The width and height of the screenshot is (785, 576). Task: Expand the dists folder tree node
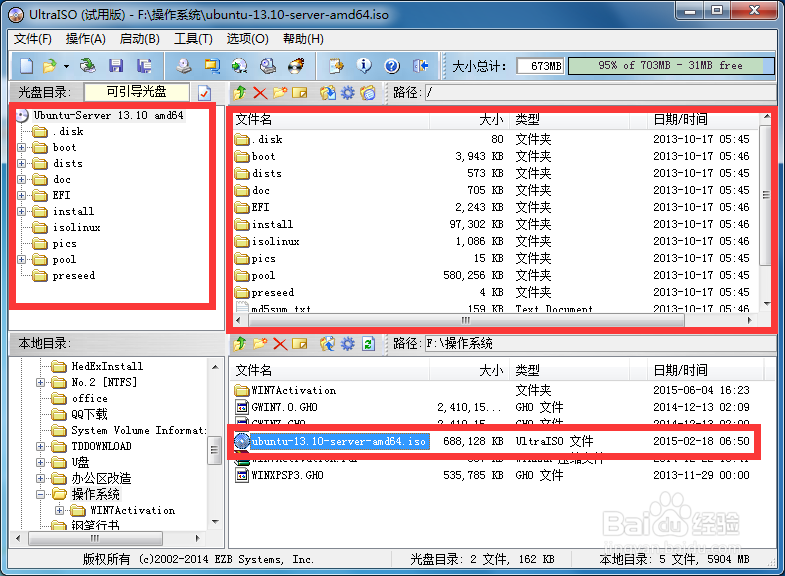click(22, 164)
